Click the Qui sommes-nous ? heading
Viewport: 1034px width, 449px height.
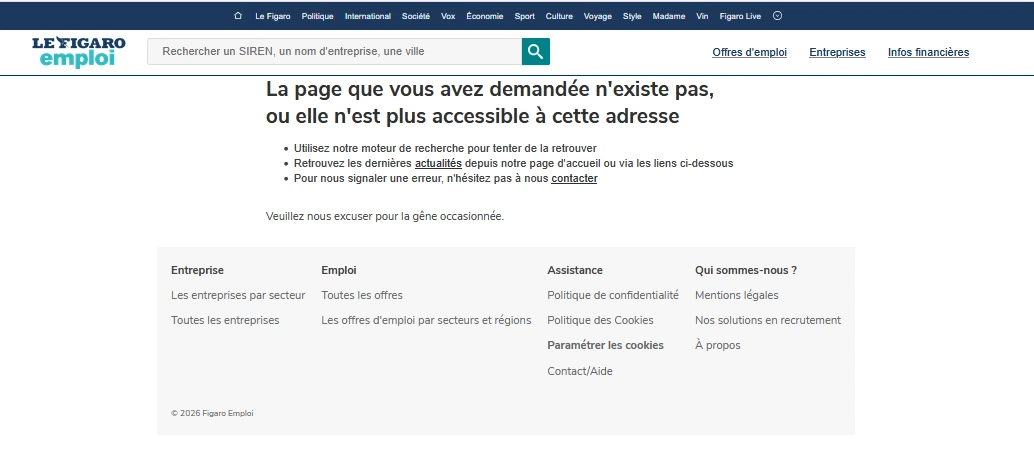pos(746,270)
